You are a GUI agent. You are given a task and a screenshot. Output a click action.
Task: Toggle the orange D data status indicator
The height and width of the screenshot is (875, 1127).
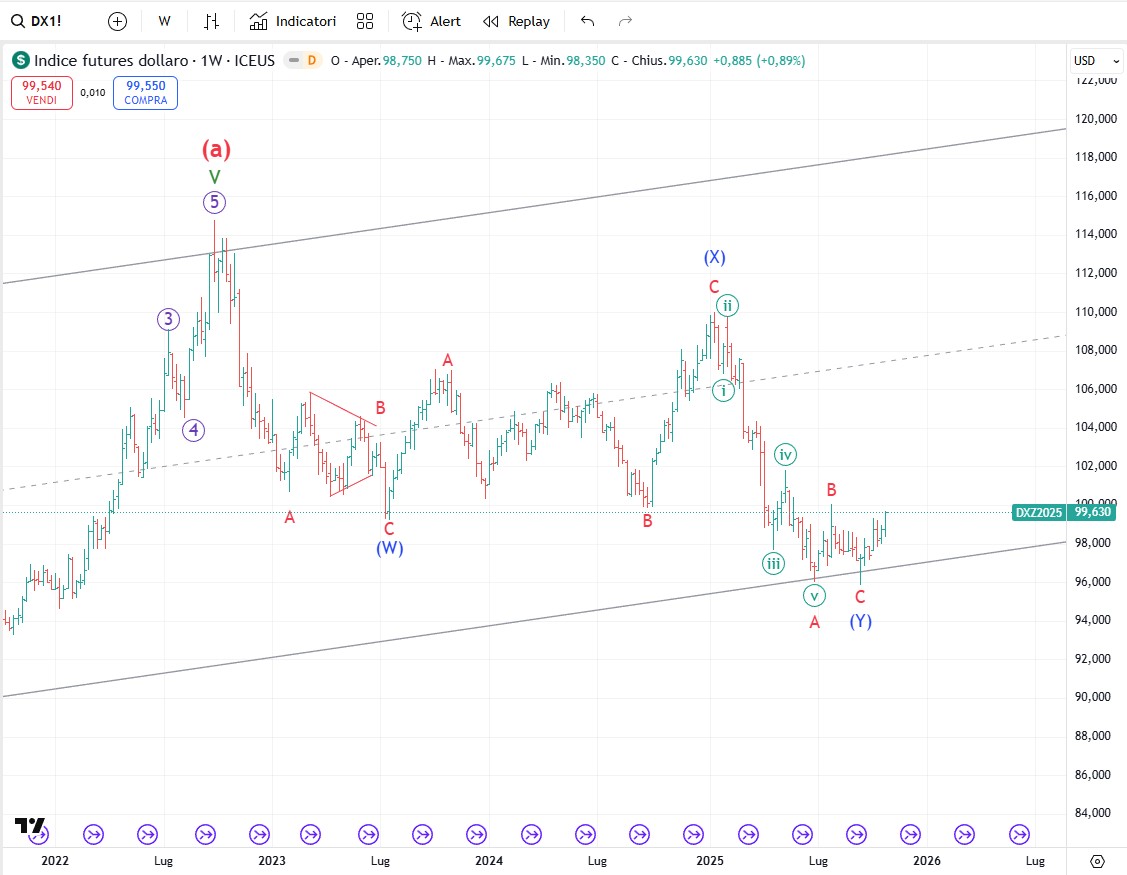[x=312, y=60]
